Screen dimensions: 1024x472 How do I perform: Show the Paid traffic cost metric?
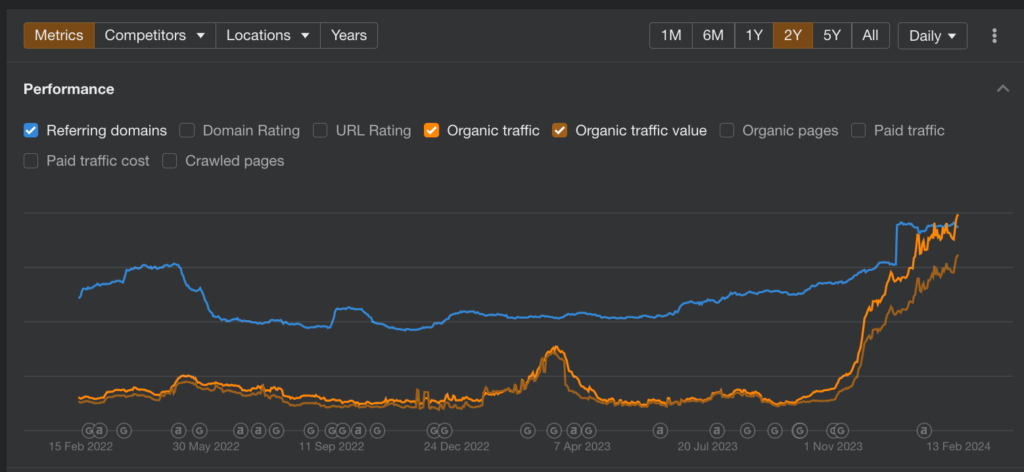[x=31, y=160]
